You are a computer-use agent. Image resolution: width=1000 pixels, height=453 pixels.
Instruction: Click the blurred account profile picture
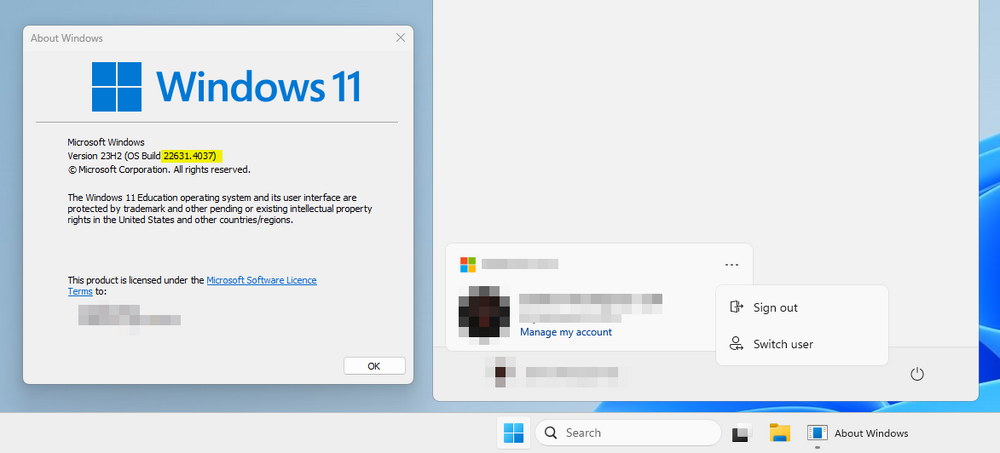(x=484, y=312)
